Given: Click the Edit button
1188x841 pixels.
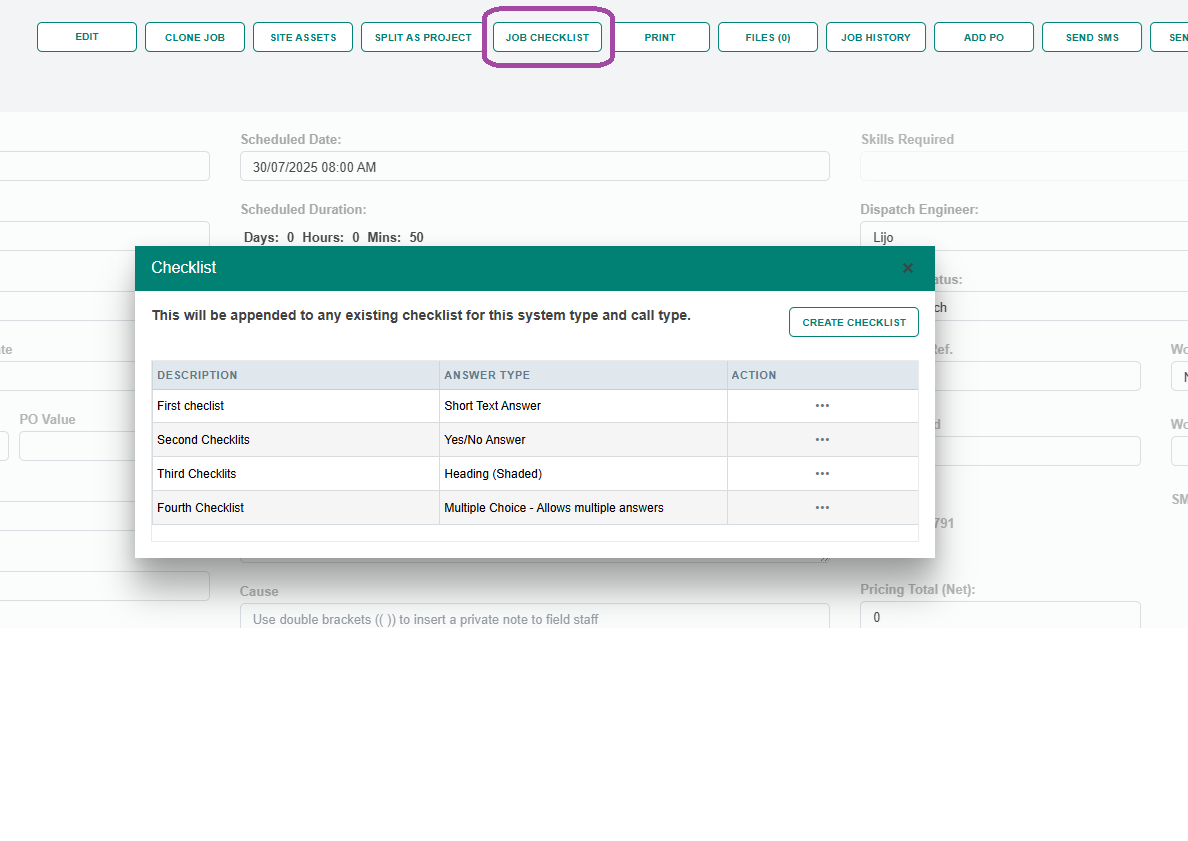Looking at the screenshot, I should tap(87, 37).
